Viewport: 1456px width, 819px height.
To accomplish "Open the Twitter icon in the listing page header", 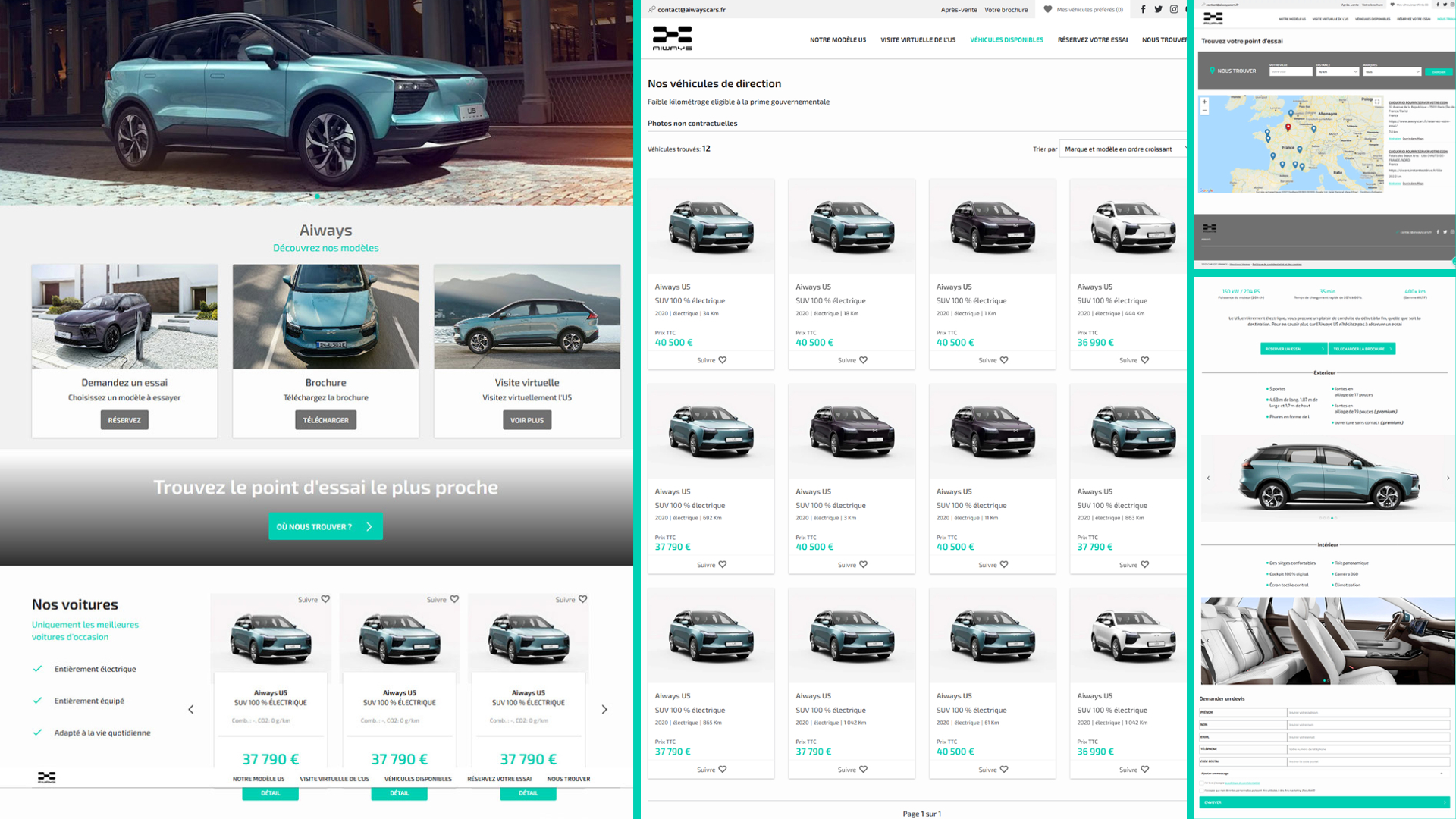I will coord(1158,9).
